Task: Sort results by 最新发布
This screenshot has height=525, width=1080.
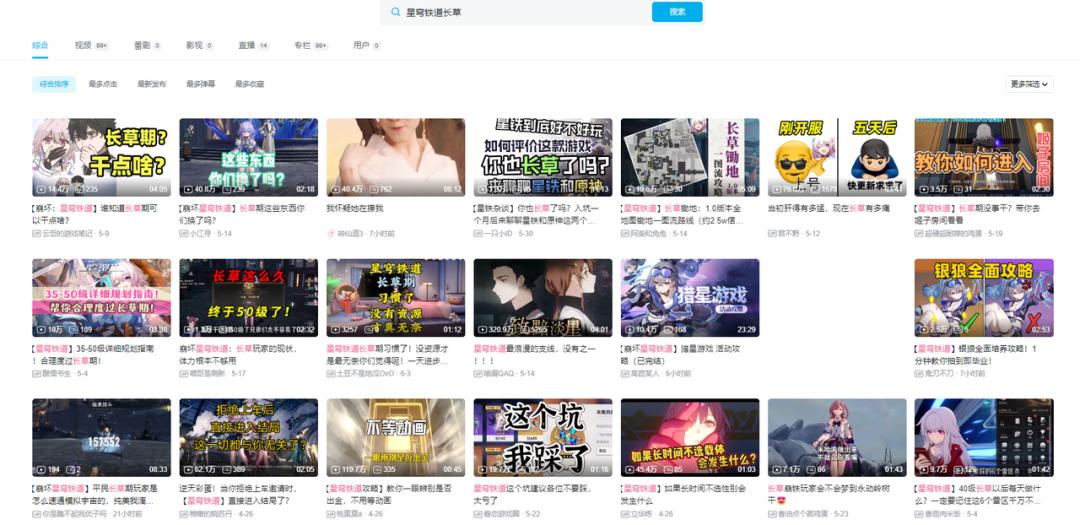Action: (x=152, y=84)
